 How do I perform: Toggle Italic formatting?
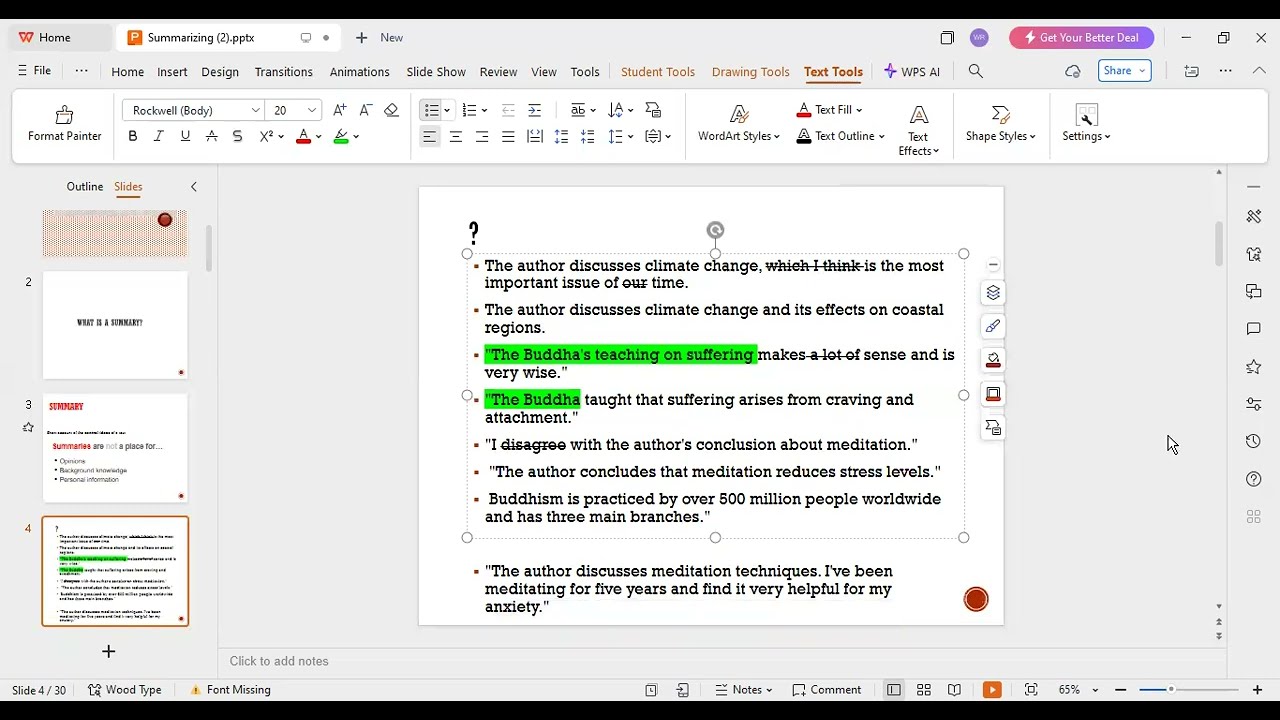tap(158, 136)
